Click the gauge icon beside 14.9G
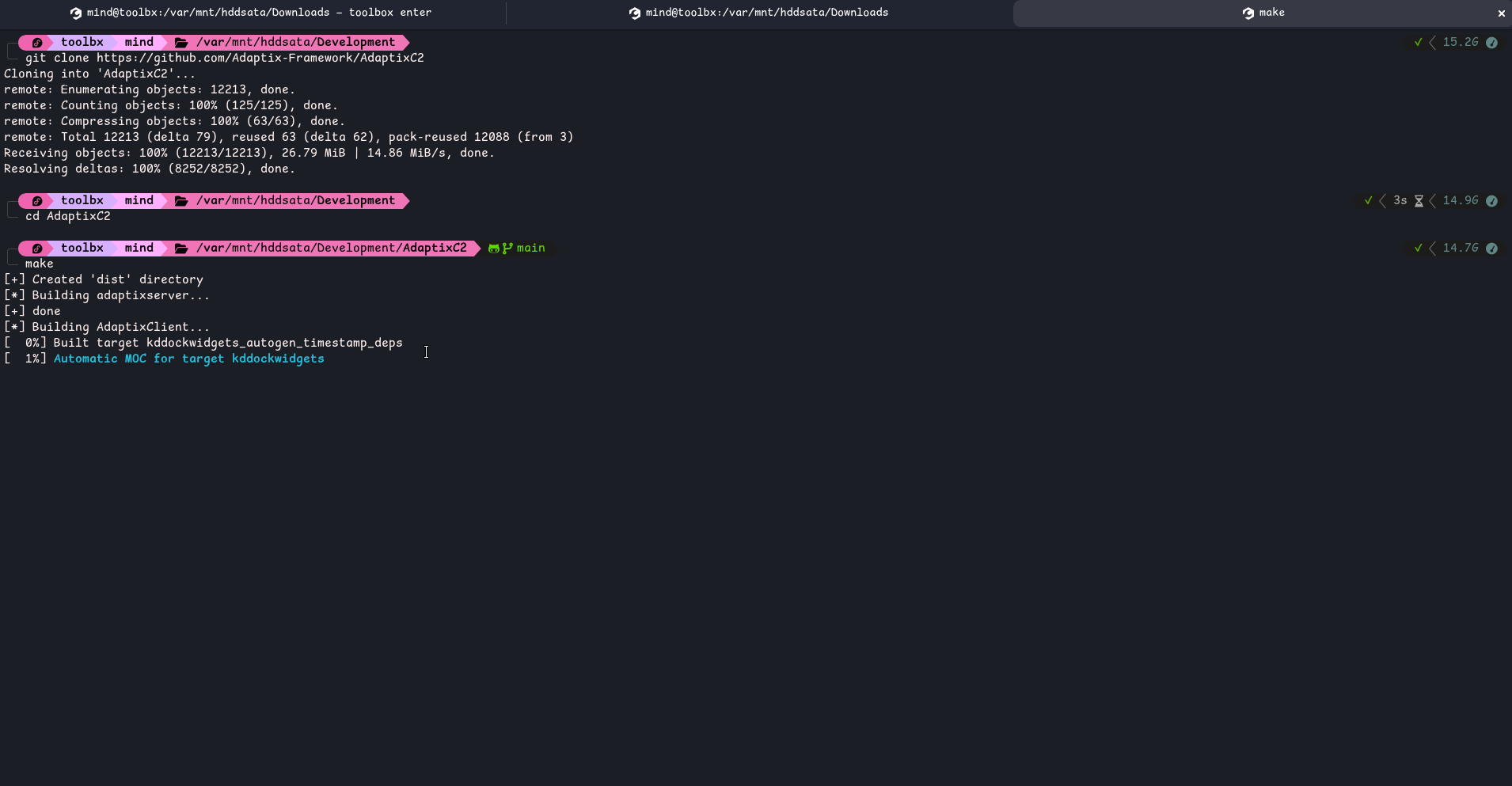Screen dimensions: 1512x786 (x=1491, y=201)
